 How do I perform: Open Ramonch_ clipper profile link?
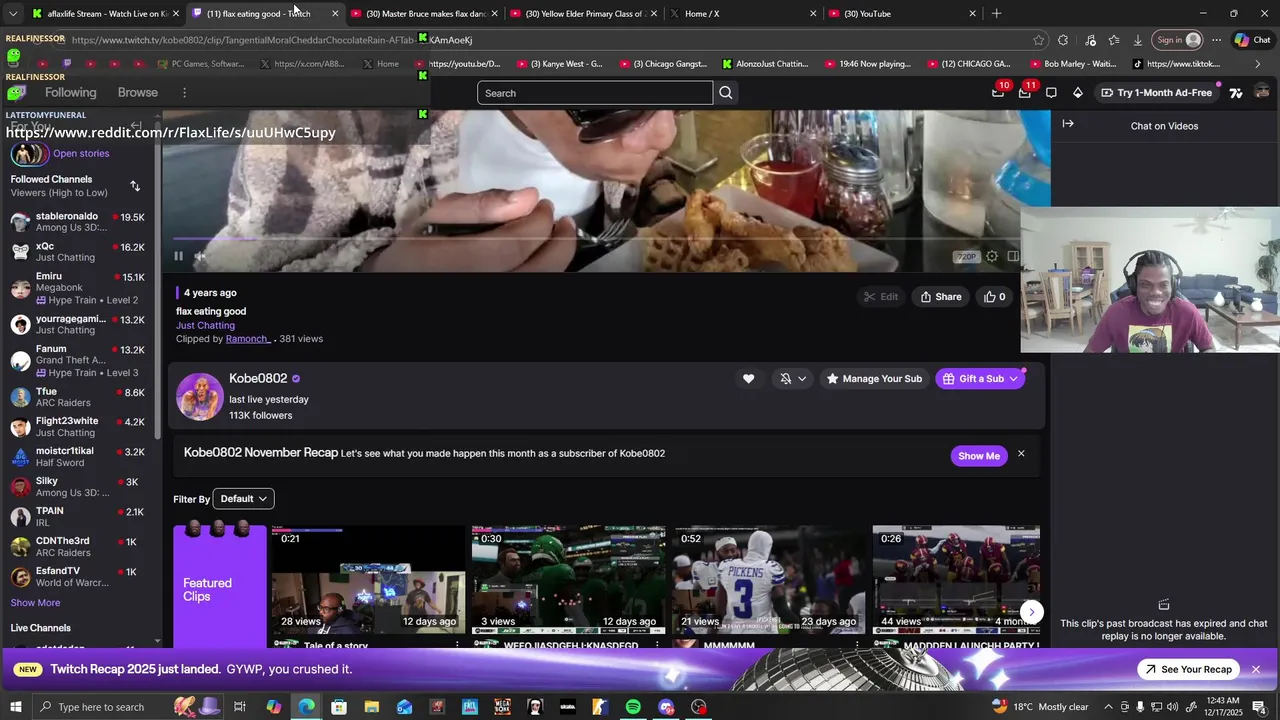coord(248,339)
